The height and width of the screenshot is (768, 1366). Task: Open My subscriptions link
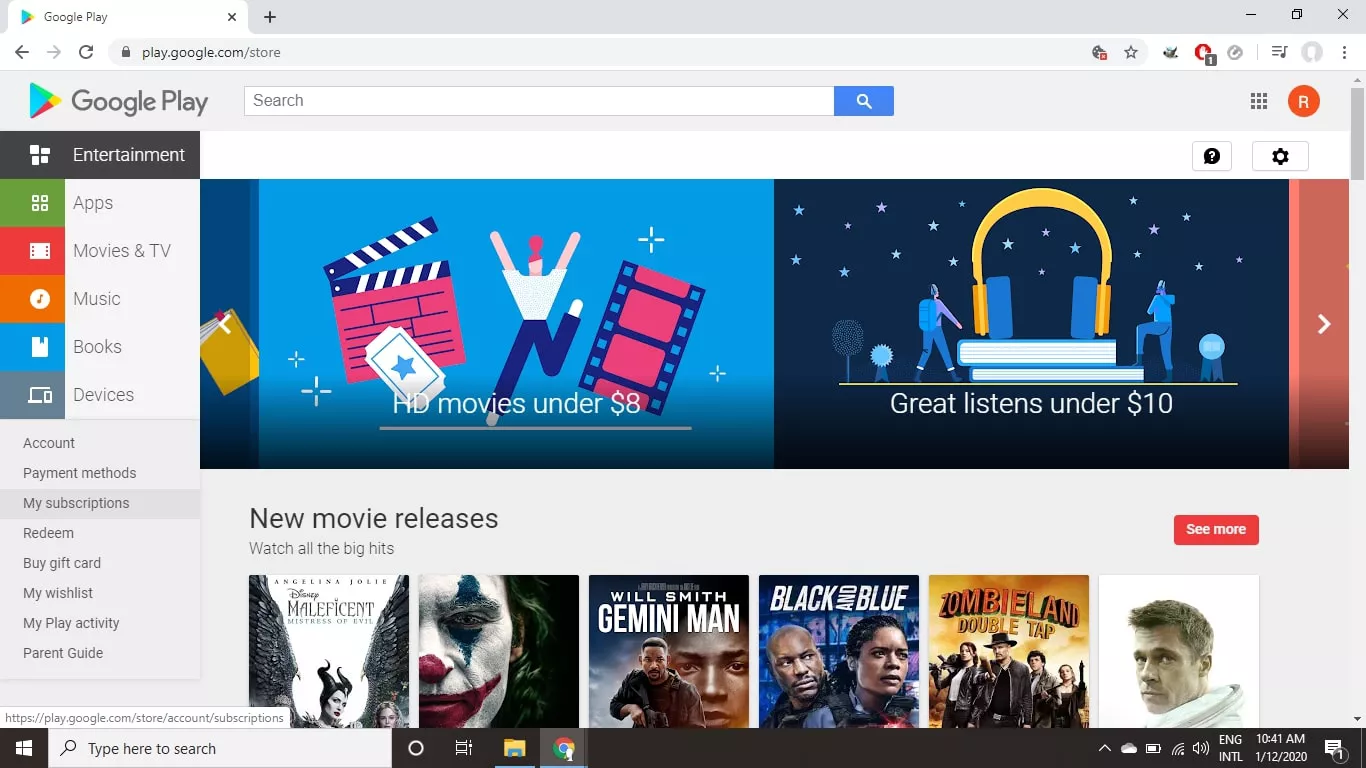click(x=76, y=503)
